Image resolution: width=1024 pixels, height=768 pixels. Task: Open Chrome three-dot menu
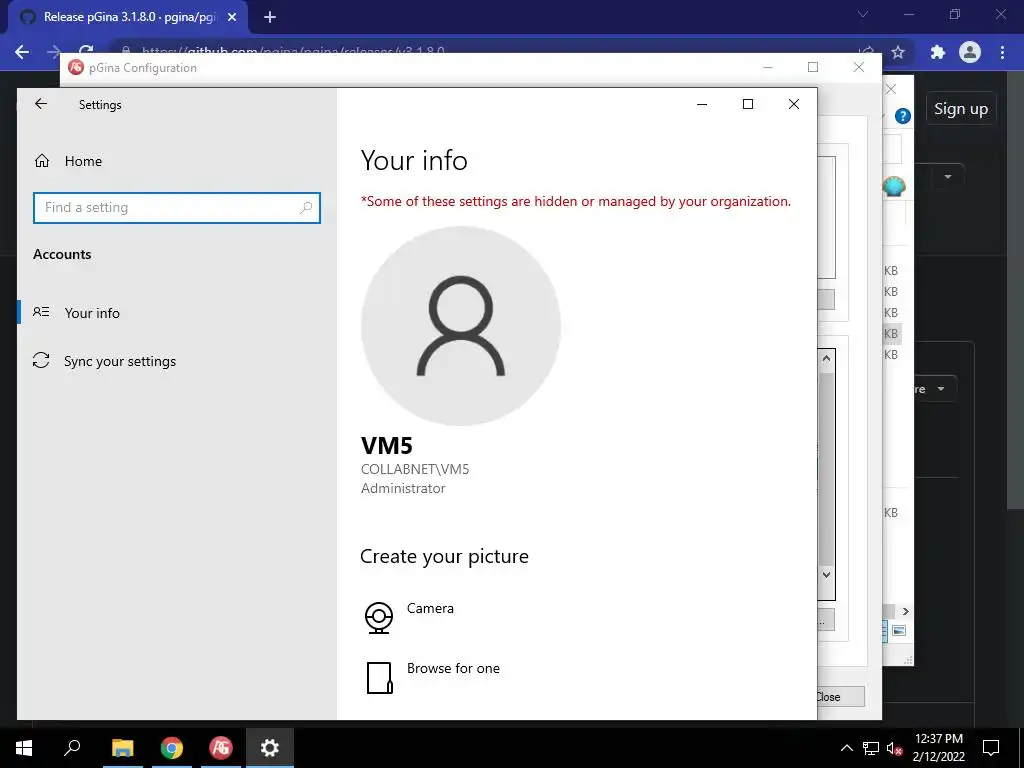pyautogui.click(x=1002, y=52)
